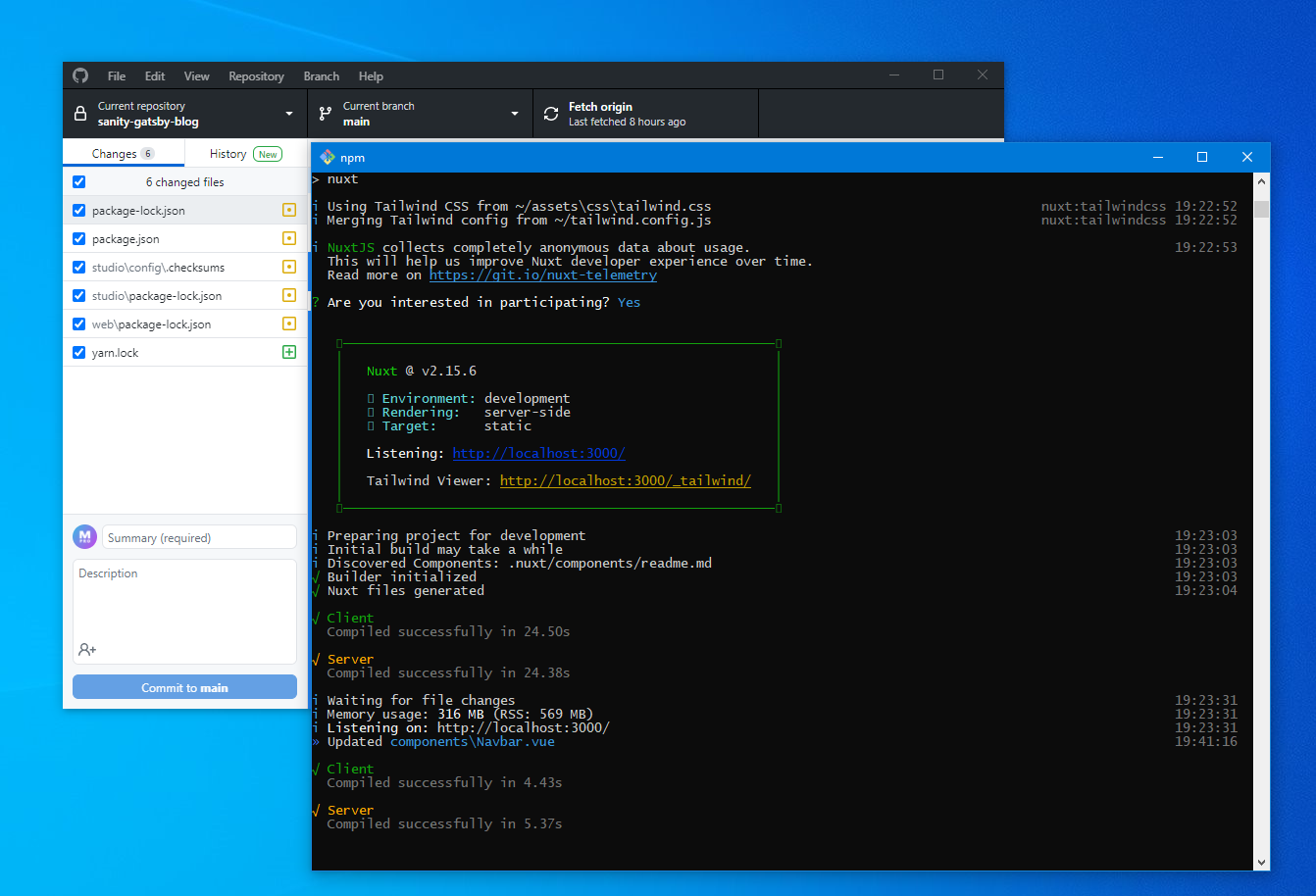Open the Current repository dropdown
The height and width of the screenshot is (896, 1316).
tap(185, 114)
